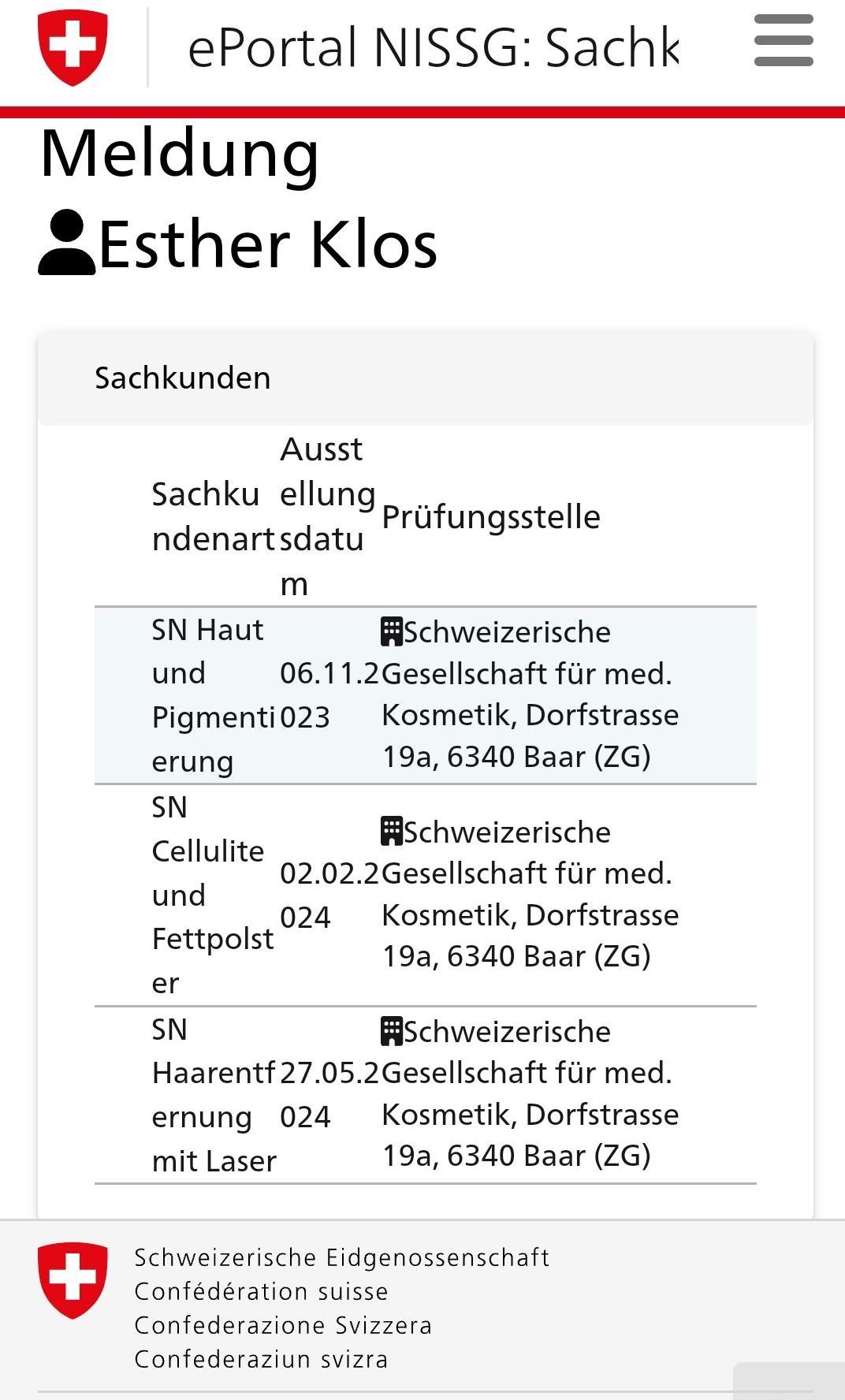Click the Schweizerische Eidgenossenschaft footer text

click(x=341, y=1257)
